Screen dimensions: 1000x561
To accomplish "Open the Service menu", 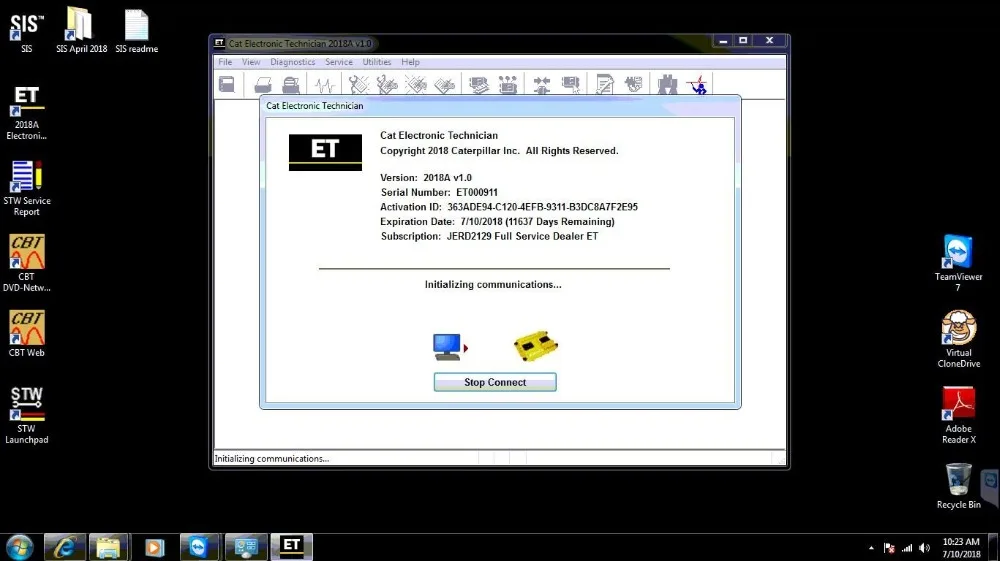I will [339, 62].
